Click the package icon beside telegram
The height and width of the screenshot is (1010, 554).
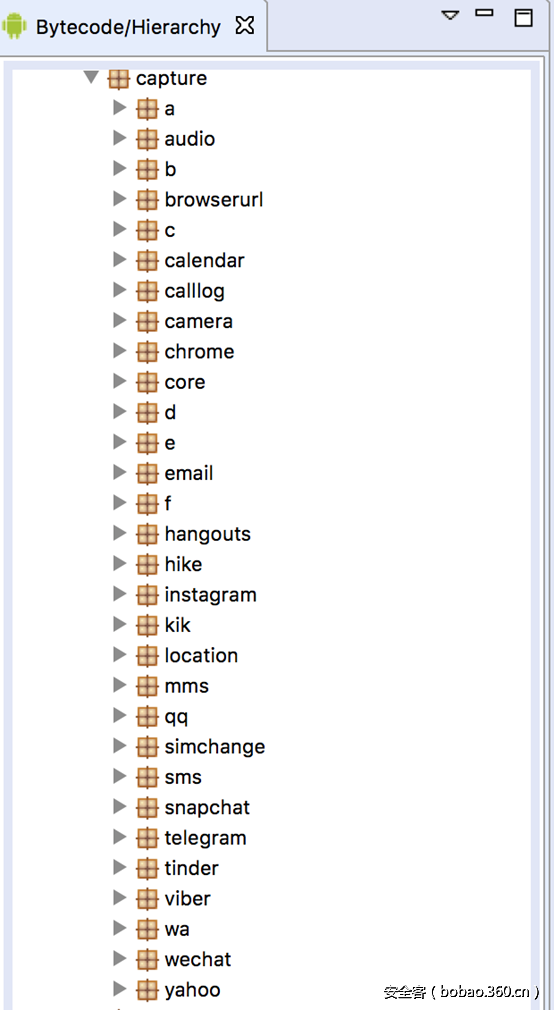click(148, 838)
